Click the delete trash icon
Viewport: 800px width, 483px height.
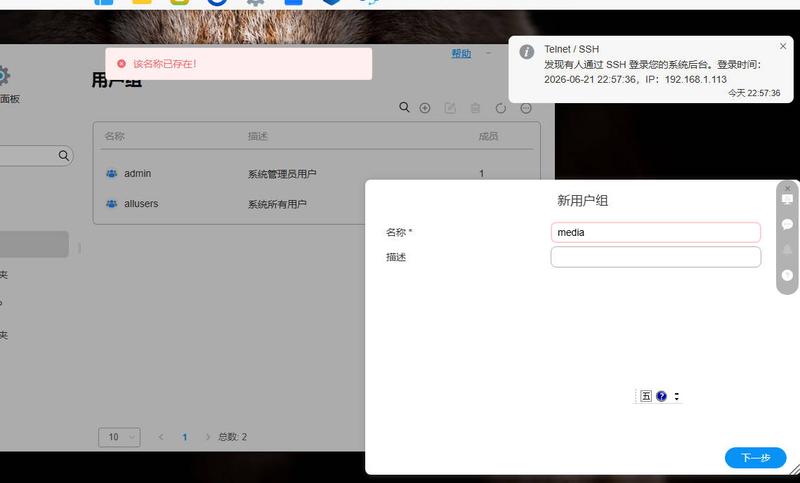pos(475,108)
